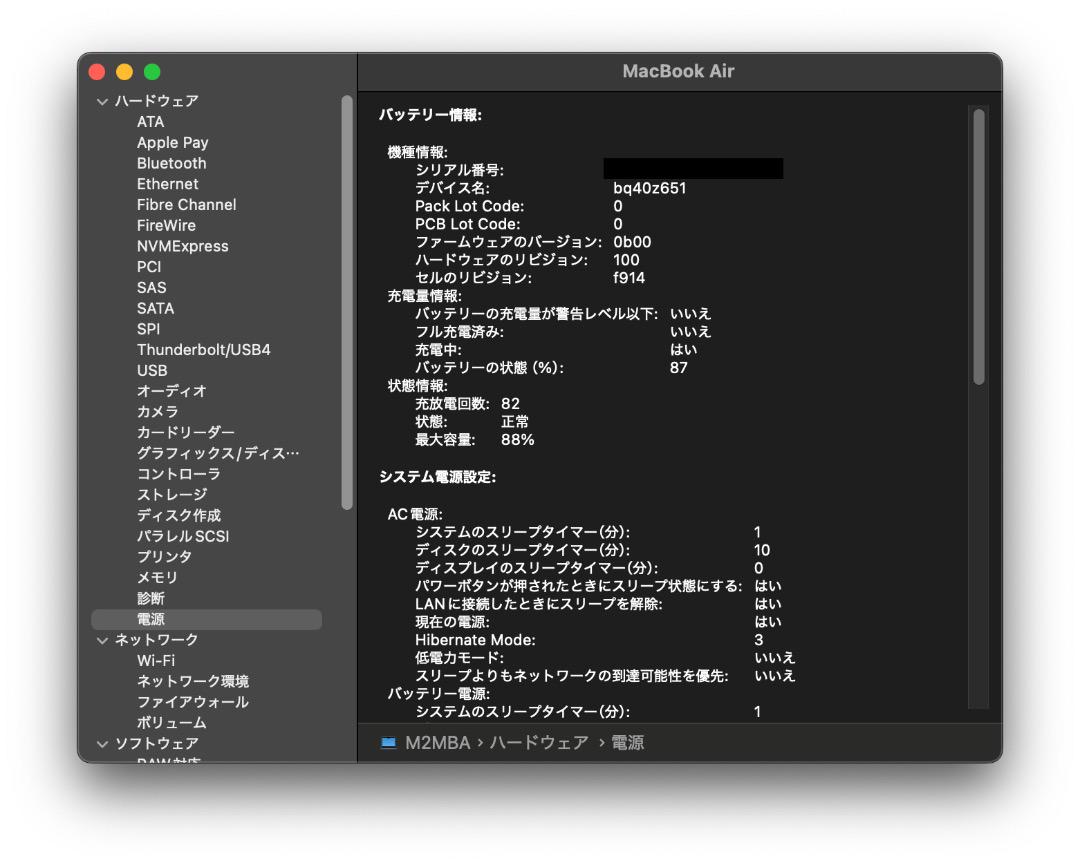
Task: Click hardware revision value 100
Action: (x=626, y=260)
